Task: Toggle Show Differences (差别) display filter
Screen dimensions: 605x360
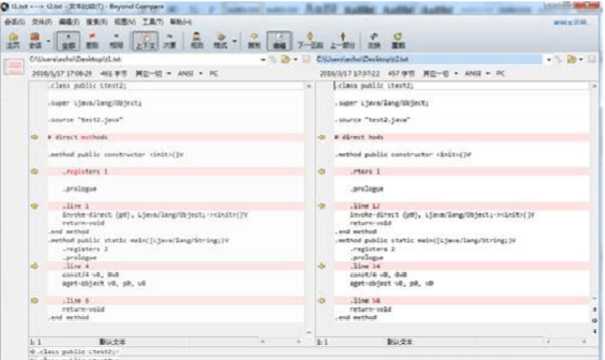Action: point(92,41)
